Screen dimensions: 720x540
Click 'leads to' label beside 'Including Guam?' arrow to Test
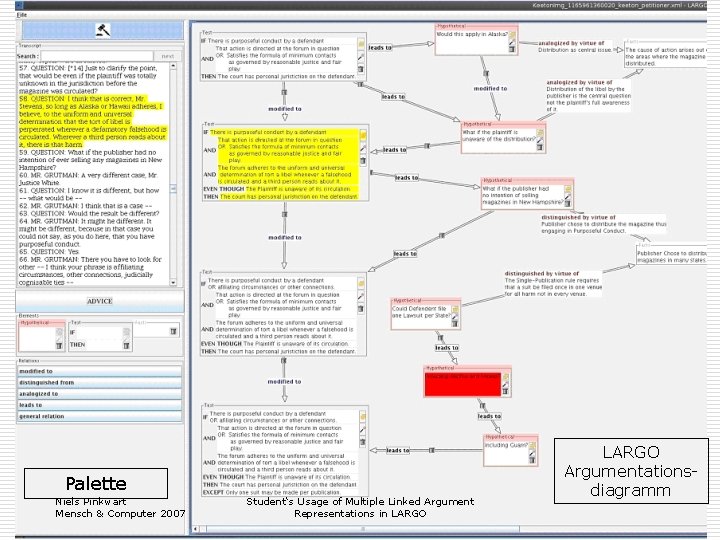click(x=398, y=450)
